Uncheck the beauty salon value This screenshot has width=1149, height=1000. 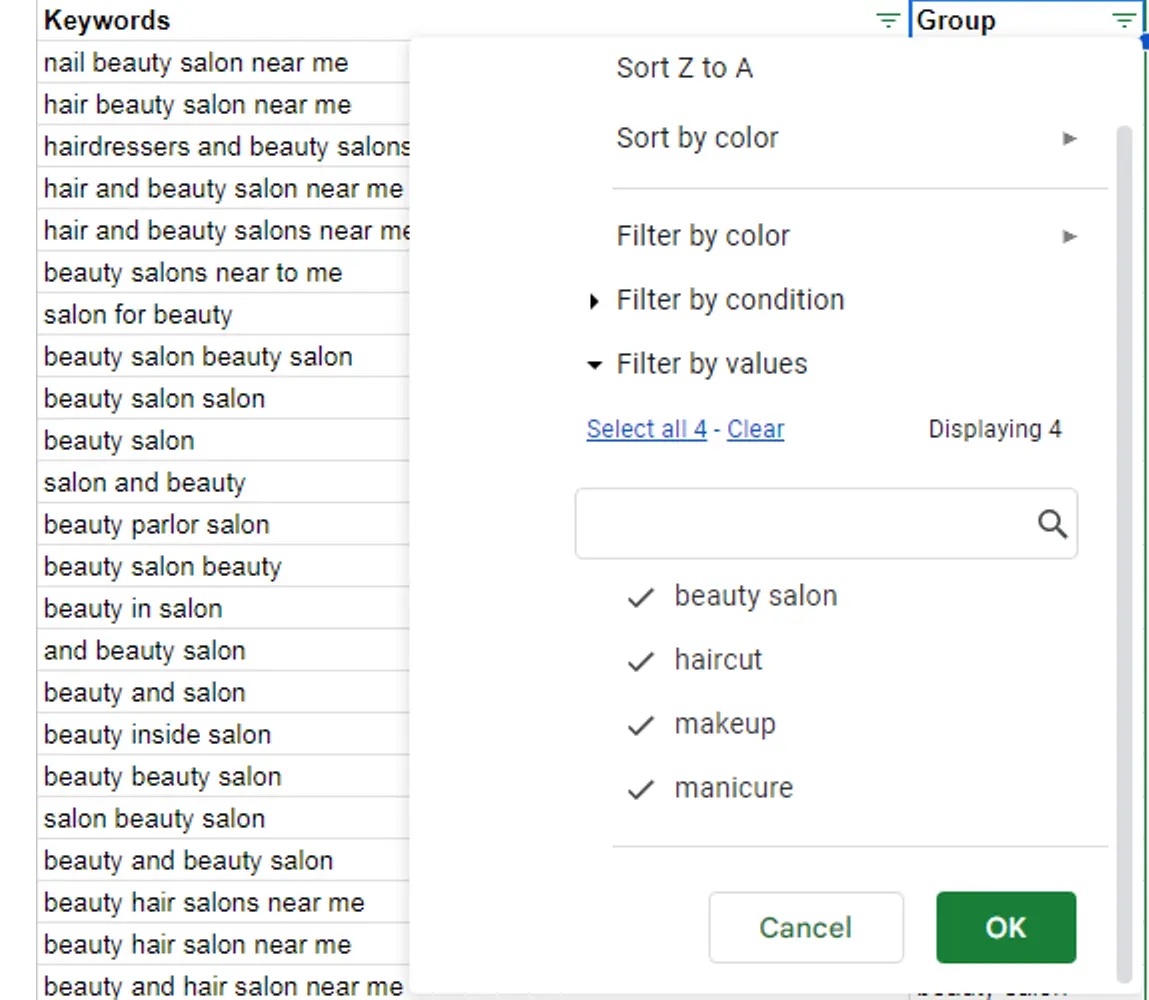640,597
